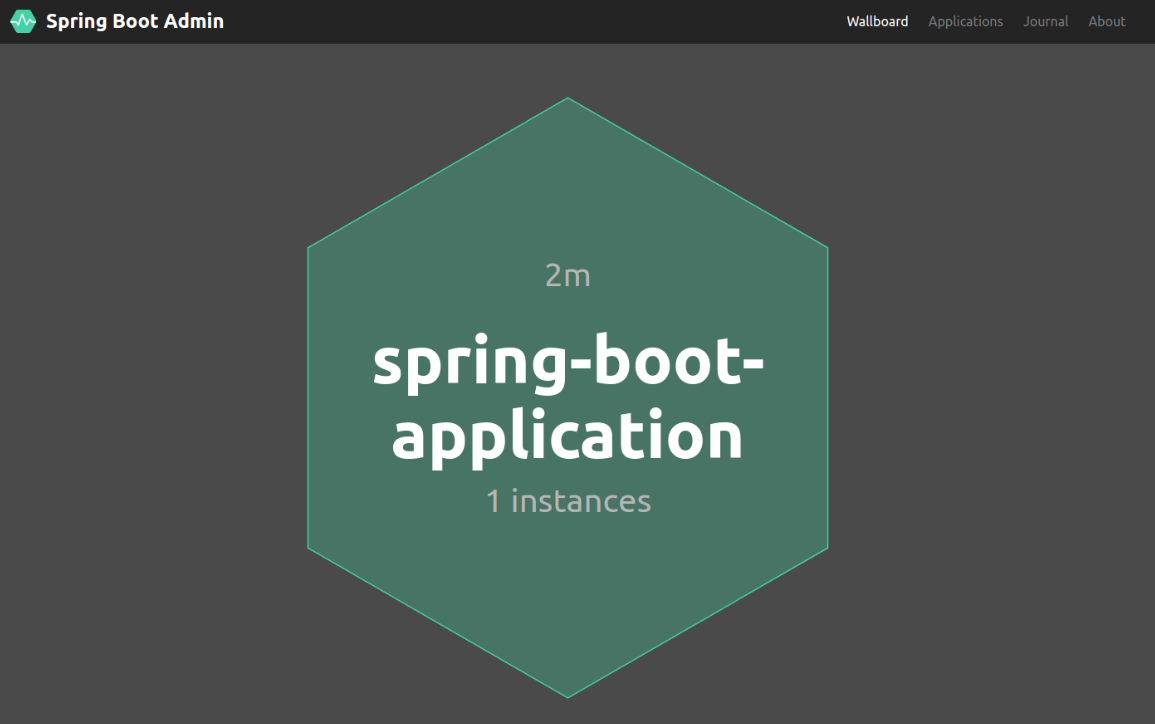The width and height of the screenshot is (1155, 724).
Task: Click the "2m" uptime text
Action: click(x=568, y=275)
